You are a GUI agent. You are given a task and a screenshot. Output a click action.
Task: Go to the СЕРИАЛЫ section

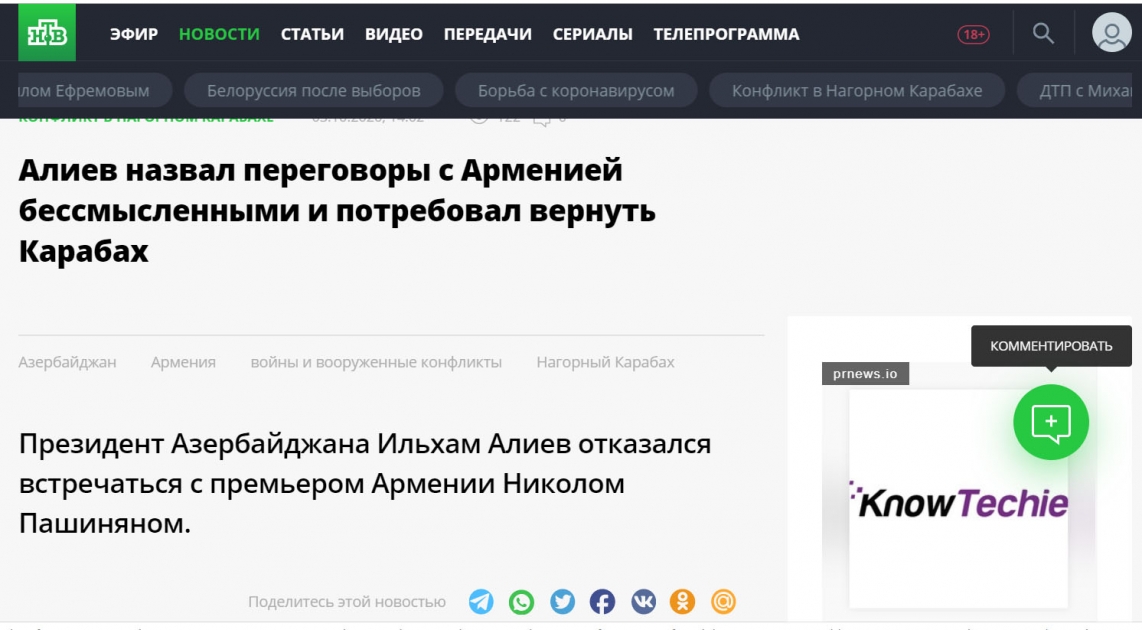click(592, 34)
